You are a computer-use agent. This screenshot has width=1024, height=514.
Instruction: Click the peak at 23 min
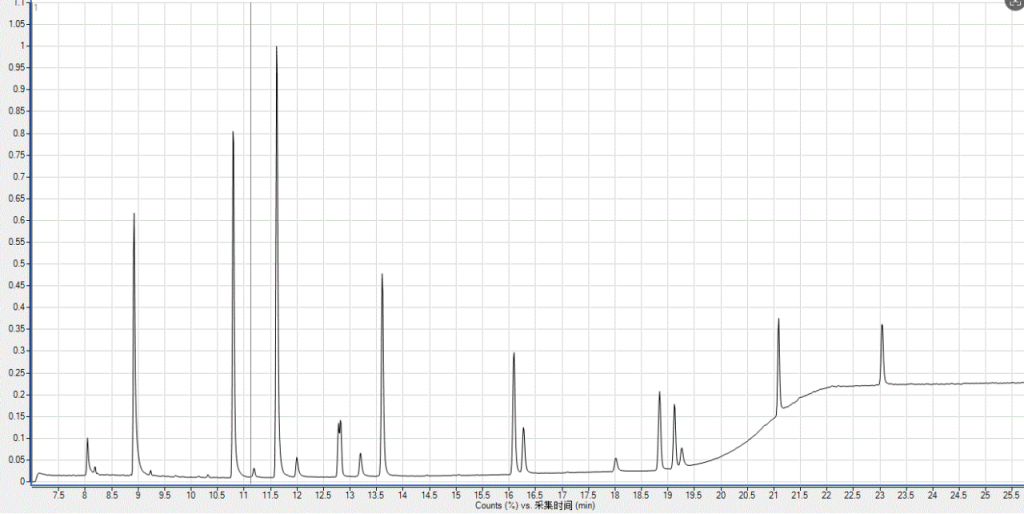[x=882, y=327]
